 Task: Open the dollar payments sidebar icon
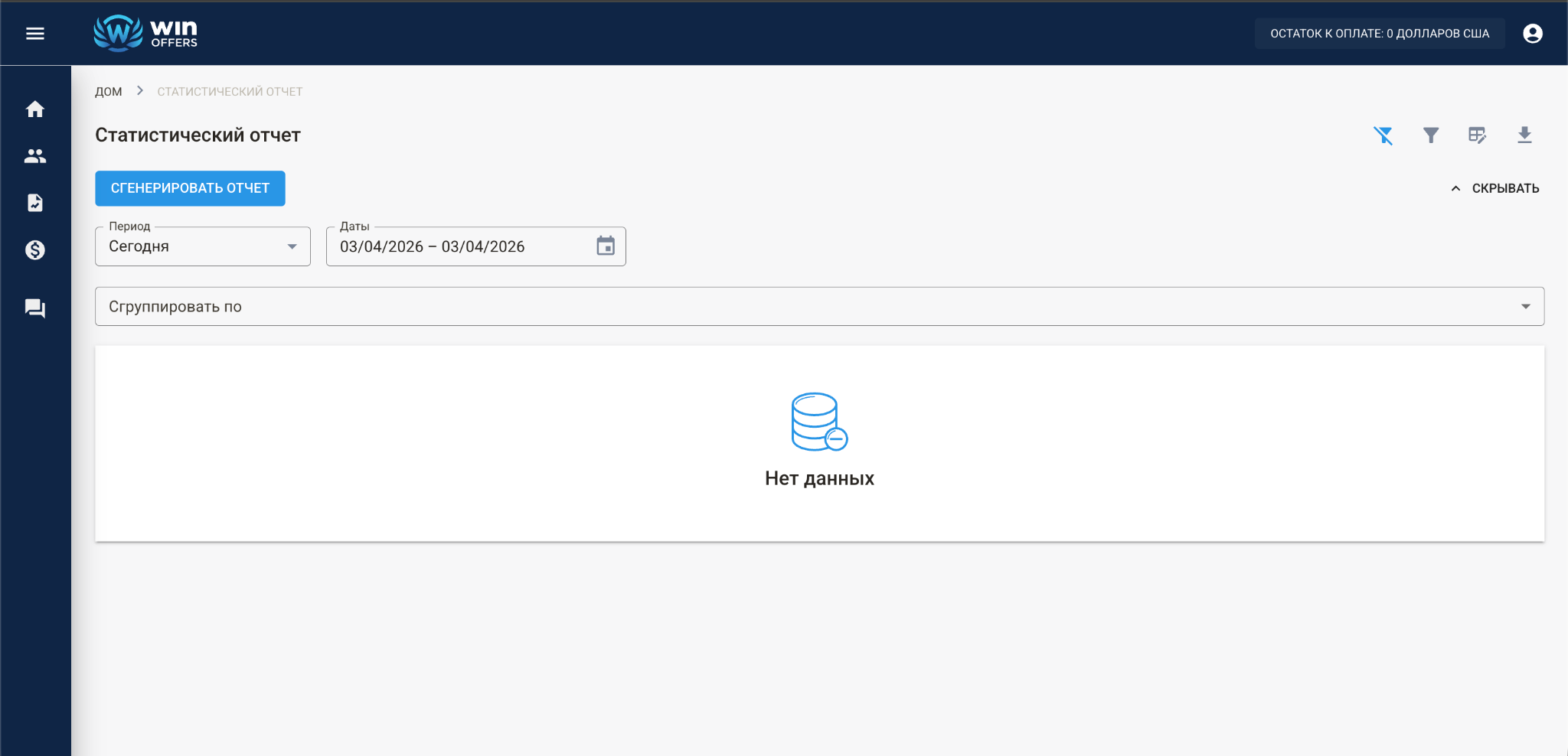coord(35,250)
